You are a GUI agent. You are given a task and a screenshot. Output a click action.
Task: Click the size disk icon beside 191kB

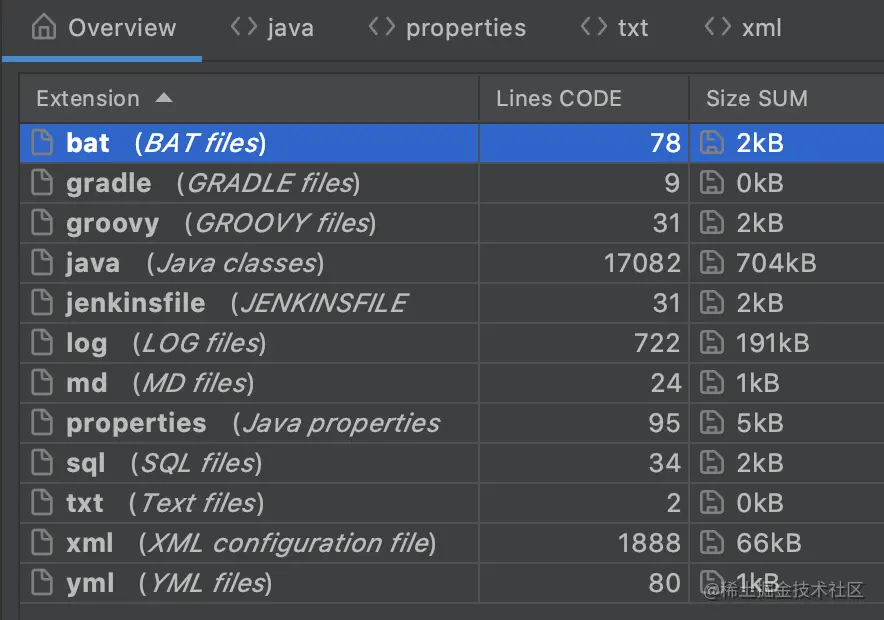pyautogui.click(x=711, y=343)
